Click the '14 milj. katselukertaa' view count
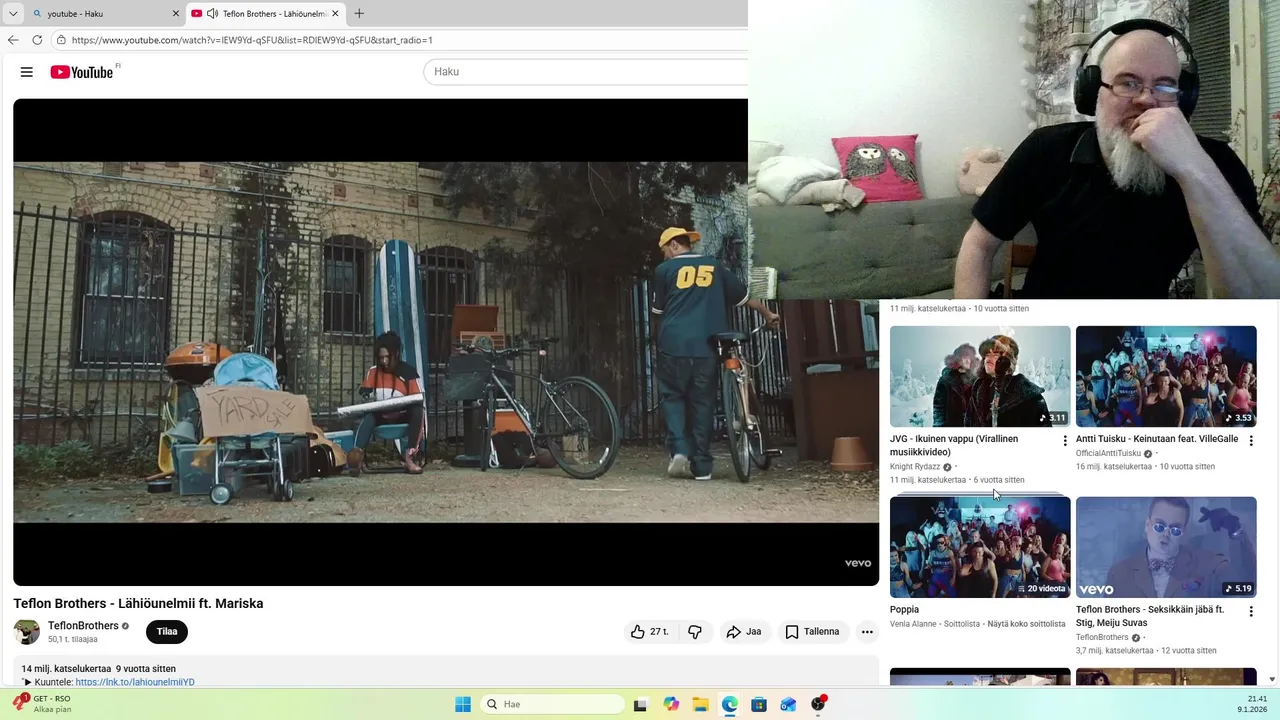 click(x=66, y=669)
